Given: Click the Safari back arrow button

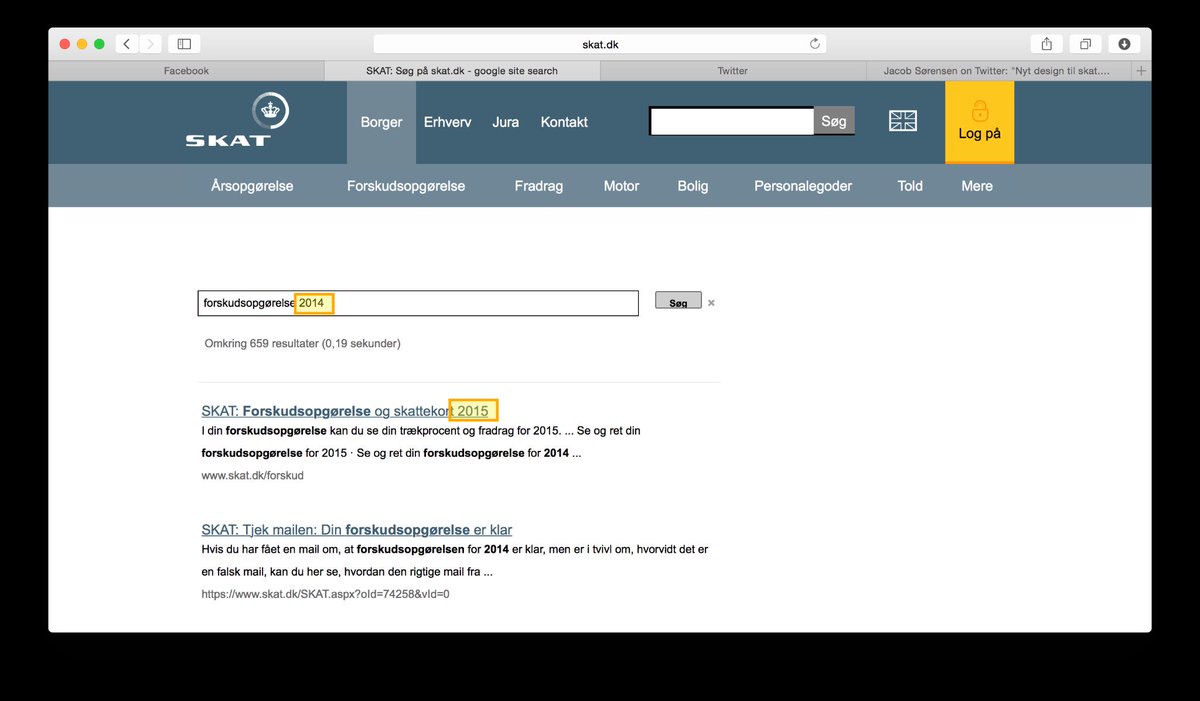Looking at the screenshot, I should pos(127,44).
